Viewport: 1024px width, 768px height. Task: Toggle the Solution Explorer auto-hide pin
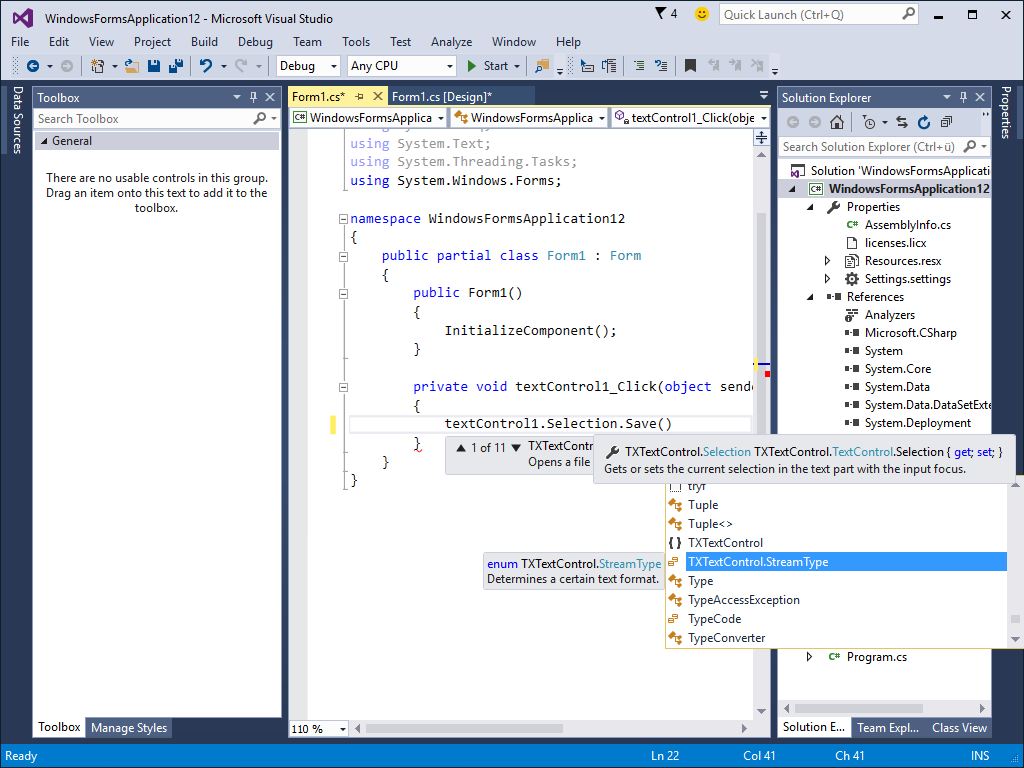pyautogui.click(x=963, y=97)
